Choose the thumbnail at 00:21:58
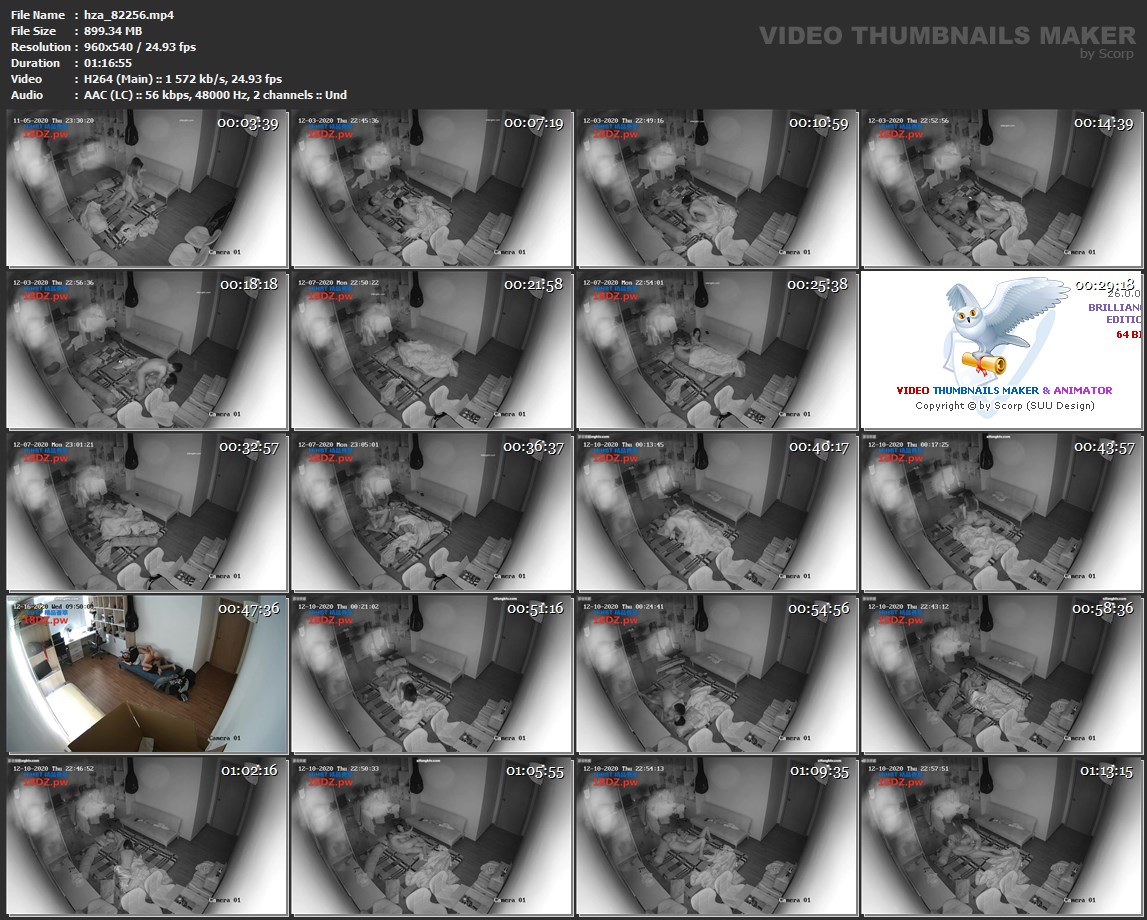The image size is (1147, 920). 432,350
